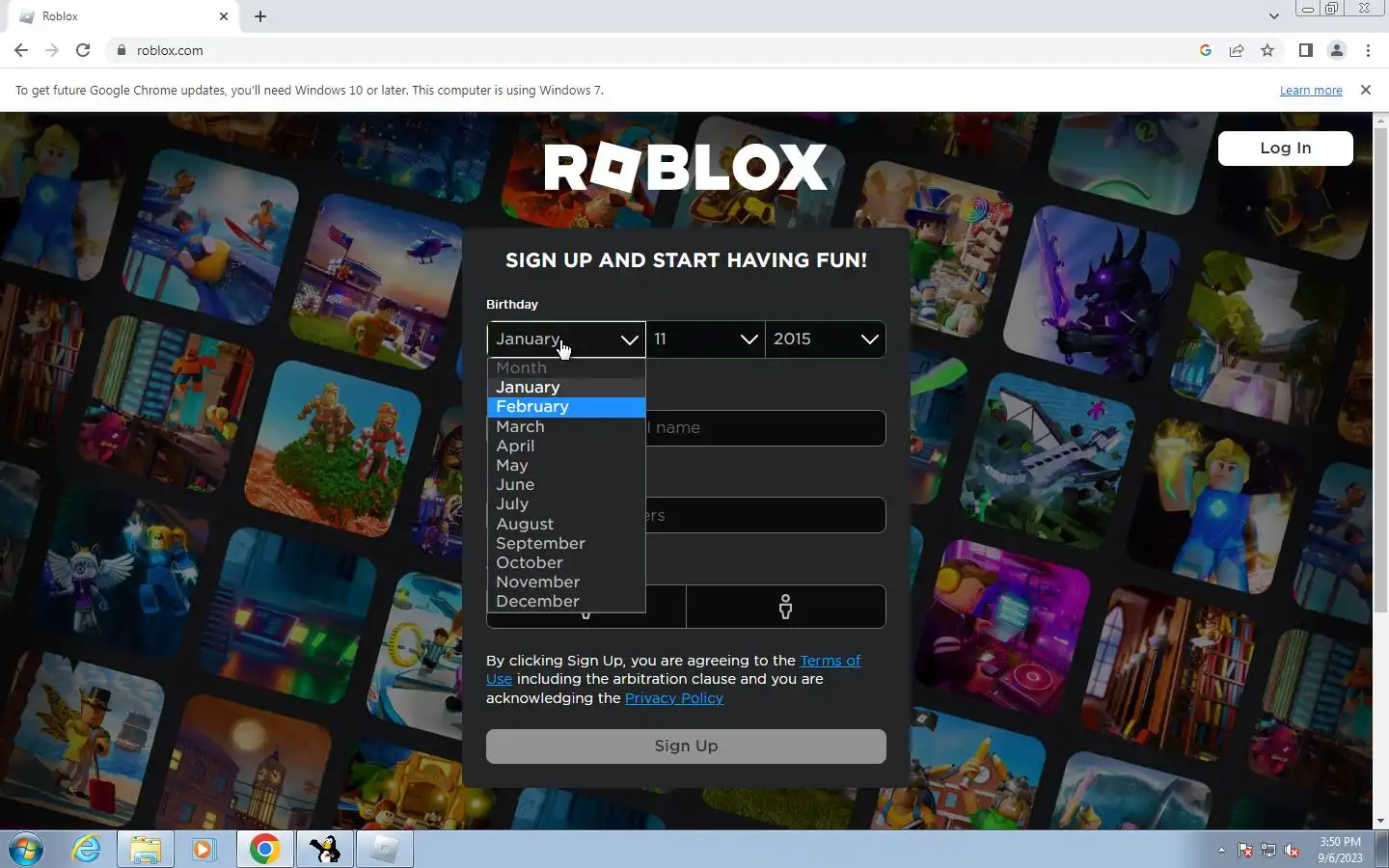The width and height of the screenshot is (1389, 868).
Task: Click the penguin app taskbar icon
Action: tap(325, 850)
